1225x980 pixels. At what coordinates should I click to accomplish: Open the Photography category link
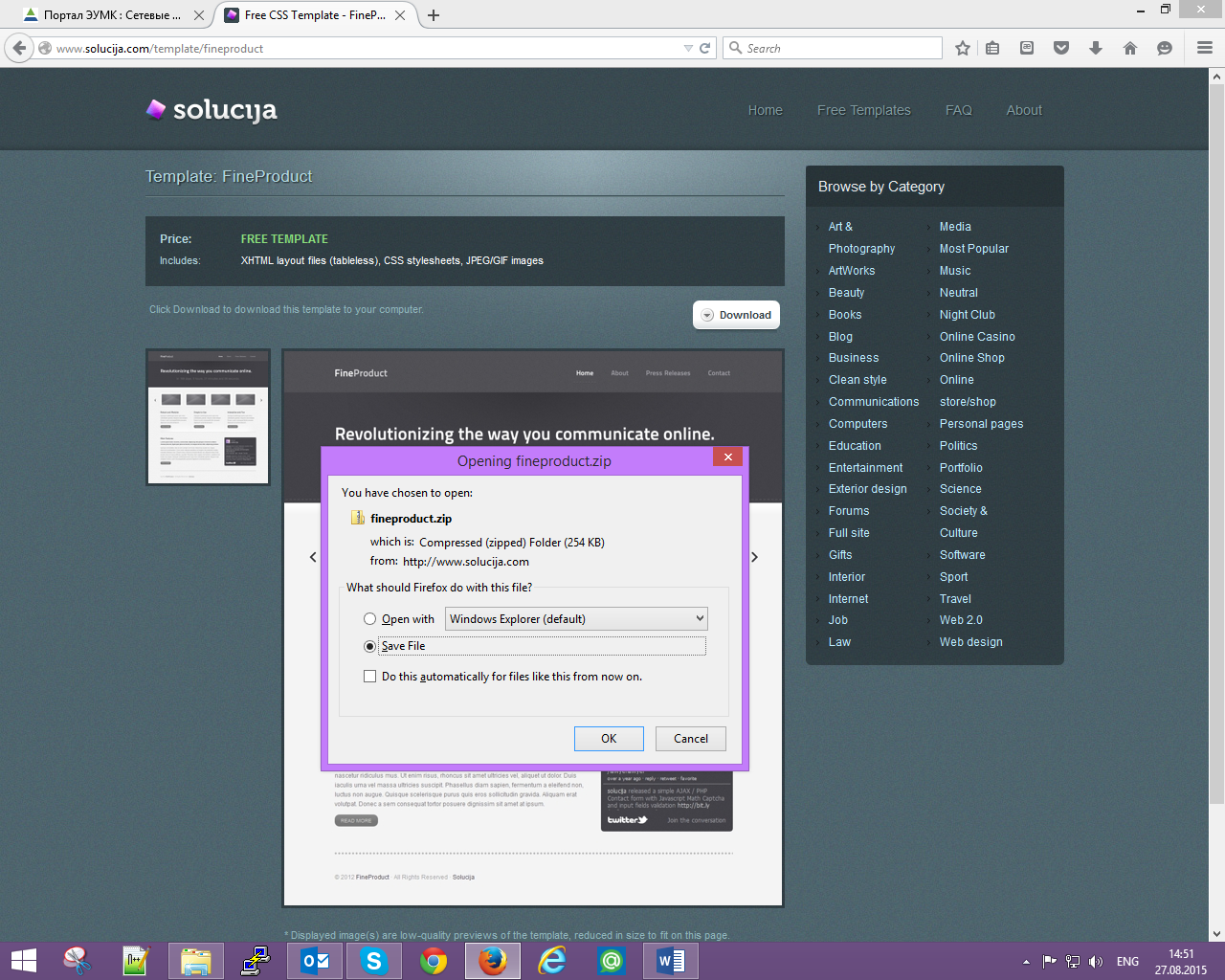(861, 237)
